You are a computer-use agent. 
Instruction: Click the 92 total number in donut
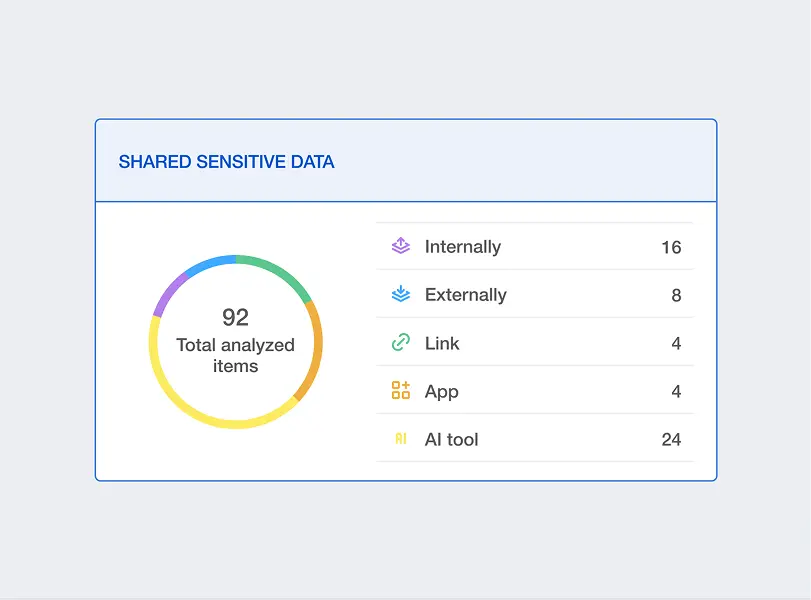[235, 317]
